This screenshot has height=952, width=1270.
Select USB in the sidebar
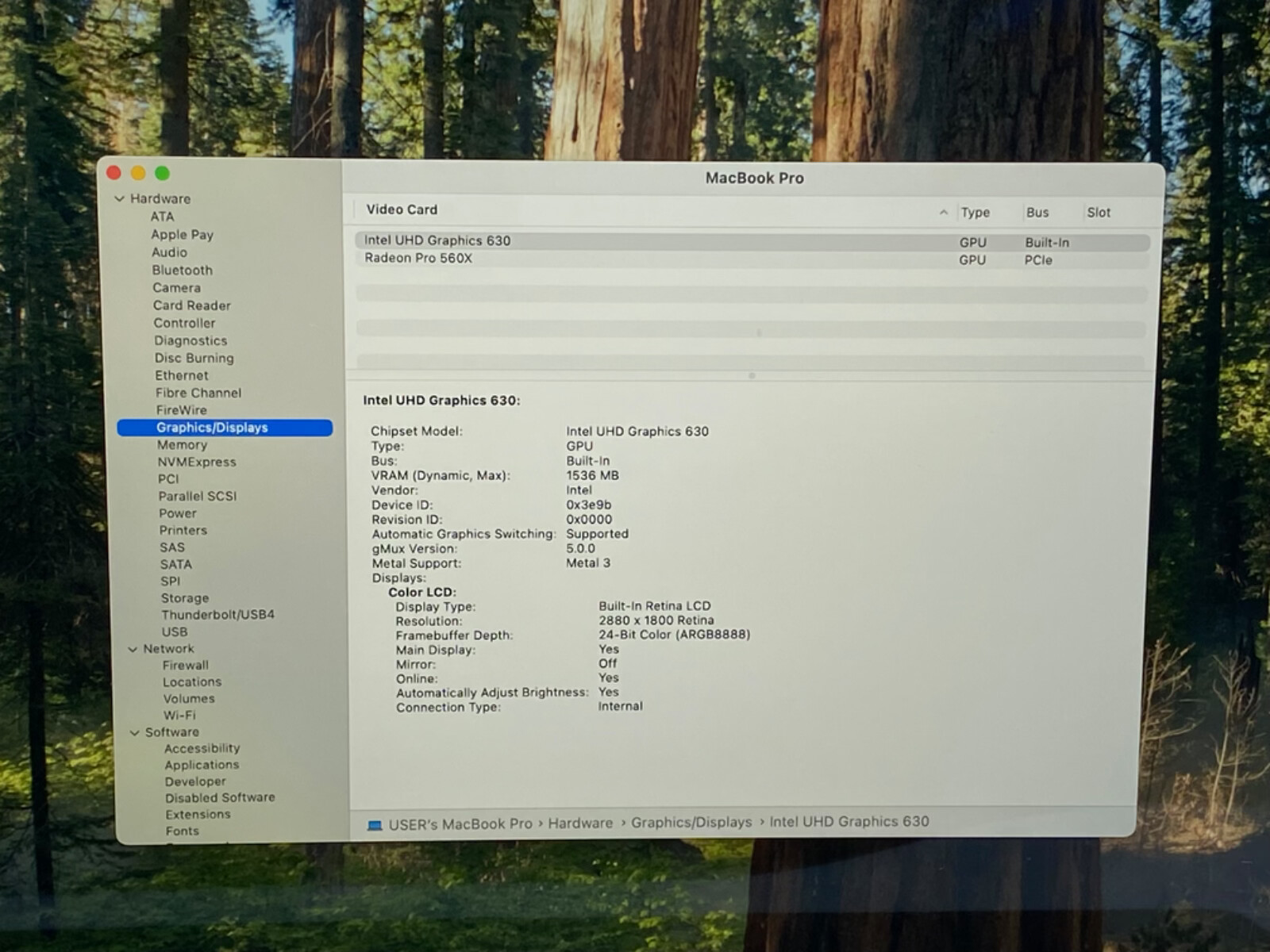[x=175, y=632]
